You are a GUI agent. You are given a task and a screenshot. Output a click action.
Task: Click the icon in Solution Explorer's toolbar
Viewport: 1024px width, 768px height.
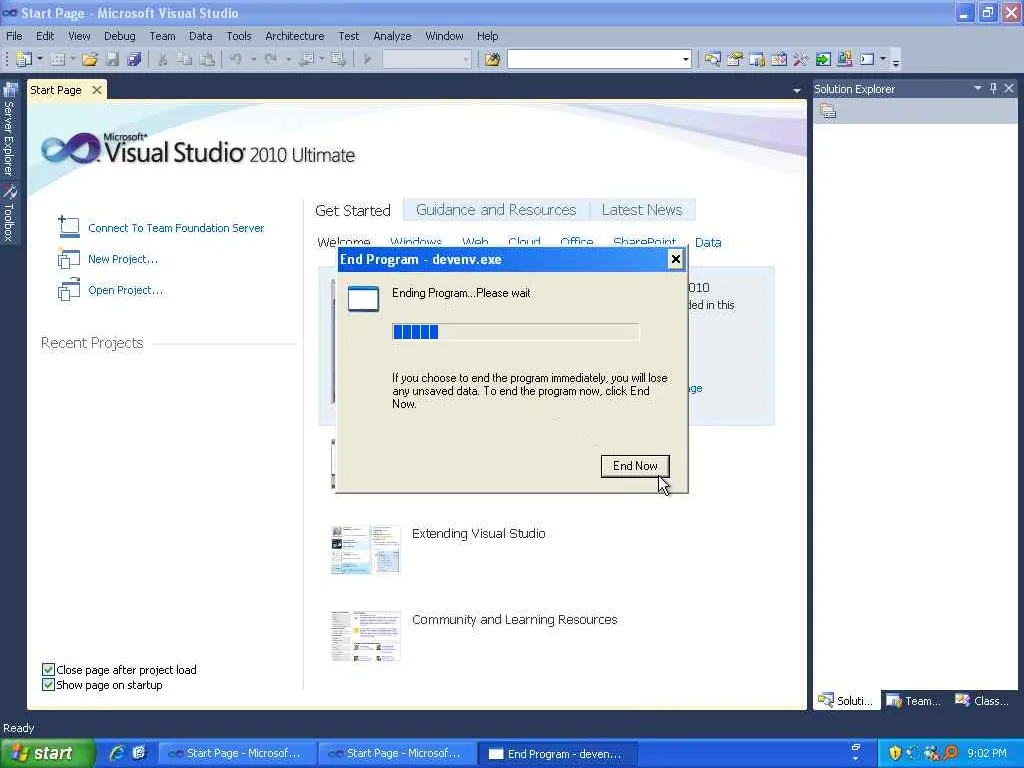[828, 112]
